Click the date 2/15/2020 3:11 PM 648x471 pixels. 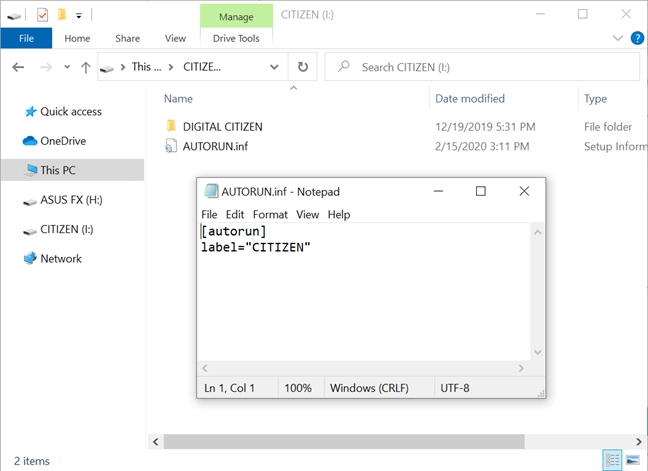pyautogui.click(x=482, y=146)
